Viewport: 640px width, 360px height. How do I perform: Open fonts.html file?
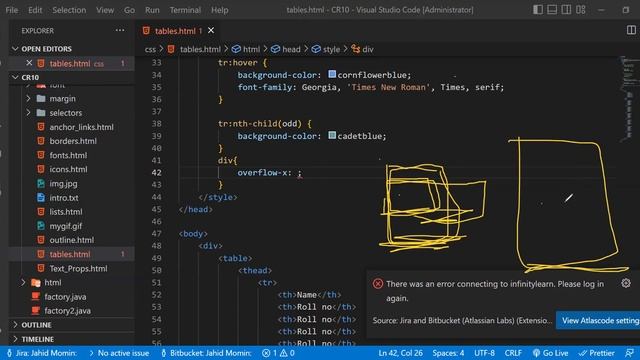68,155
